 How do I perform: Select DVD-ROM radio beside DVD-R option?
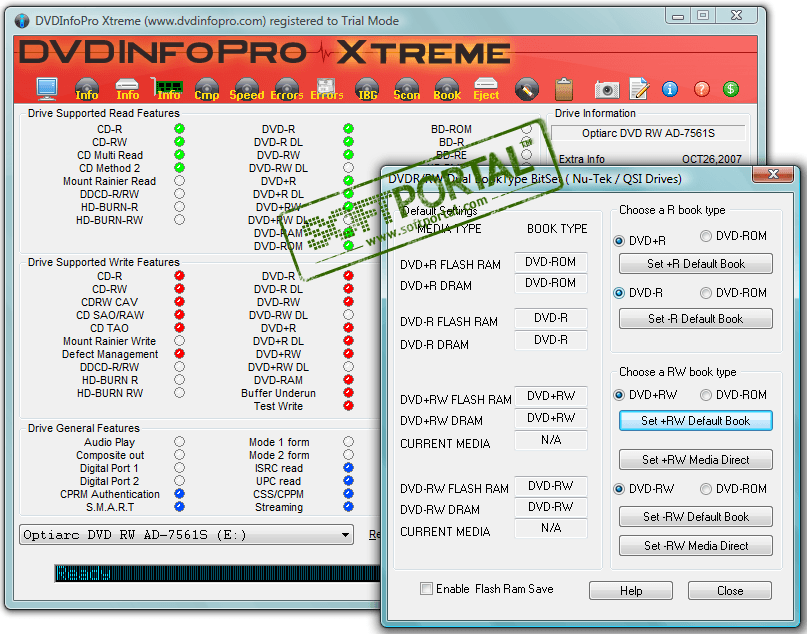pyautogui.click(x=706, y=293)
